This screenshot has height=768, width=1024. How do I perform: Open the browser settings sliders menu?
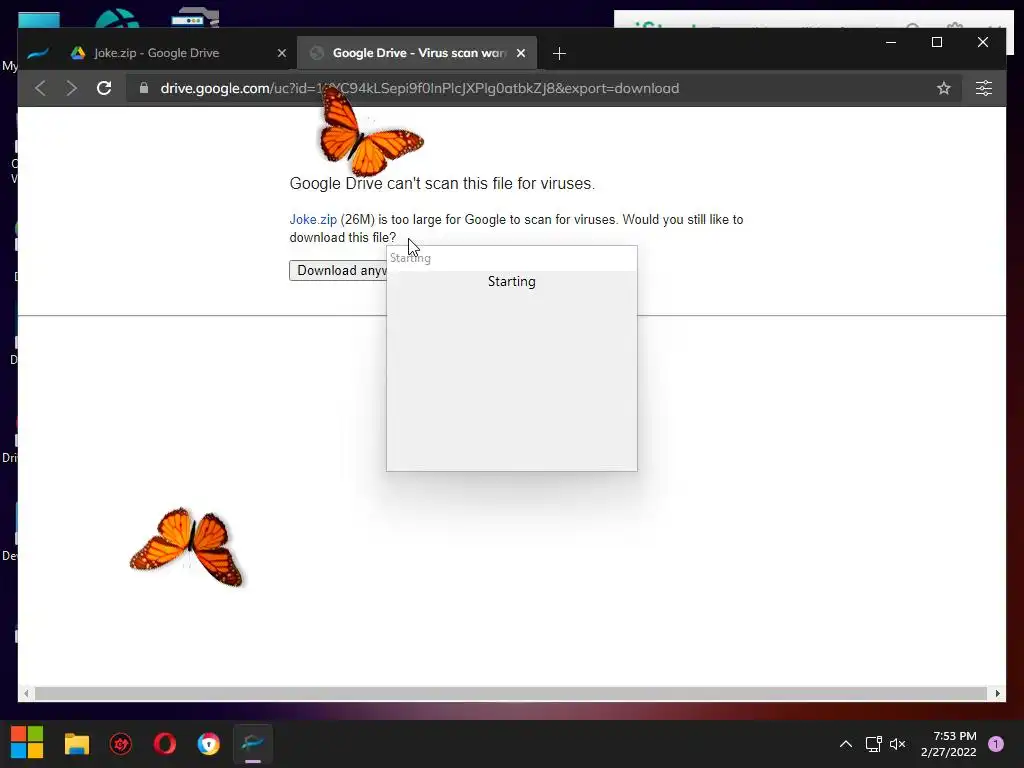984,88
